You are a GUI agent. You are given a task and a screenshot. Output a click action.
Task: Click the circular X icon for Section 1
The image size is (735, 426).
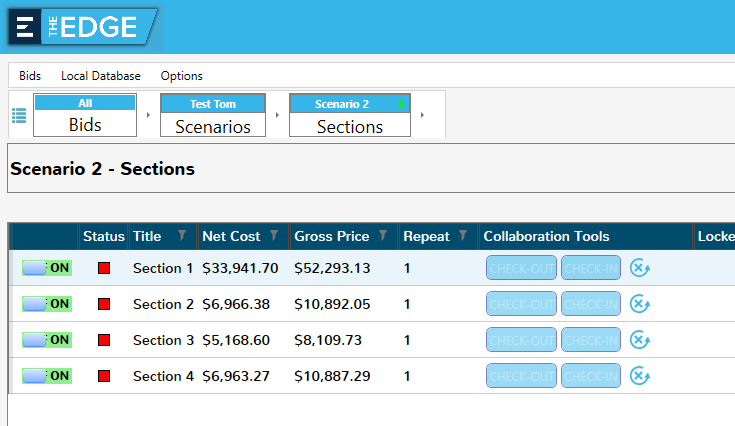click(640, 268)
